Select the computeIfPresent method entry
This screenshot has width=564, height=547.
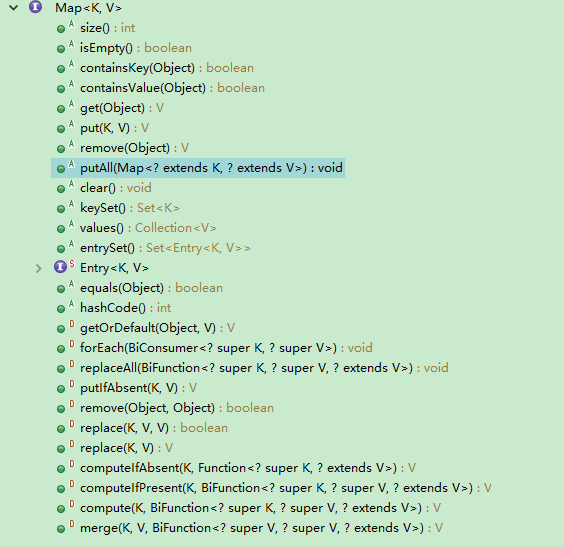click(286, 488)
